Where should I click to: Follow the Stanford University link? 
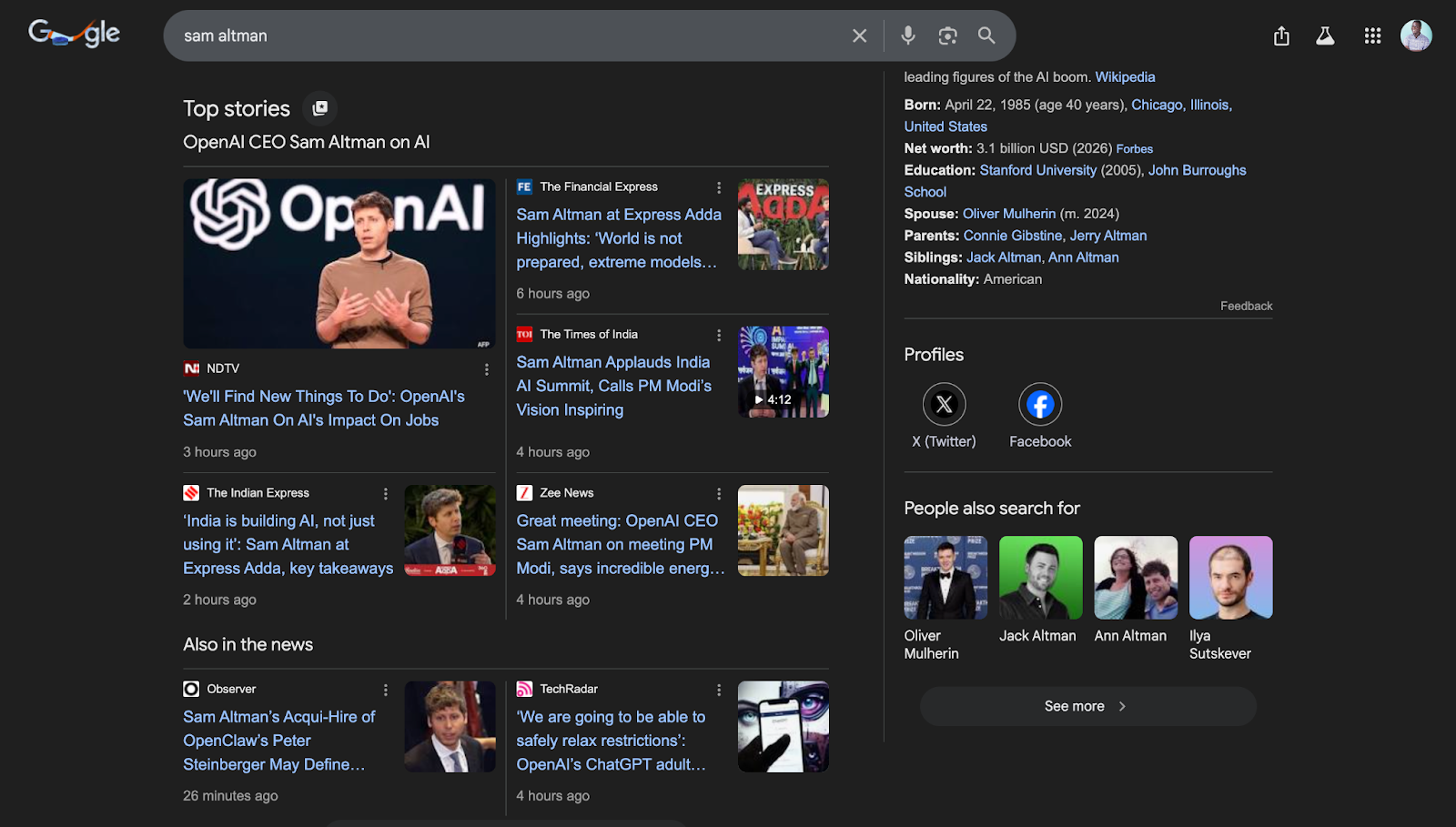click(1037, 170)
